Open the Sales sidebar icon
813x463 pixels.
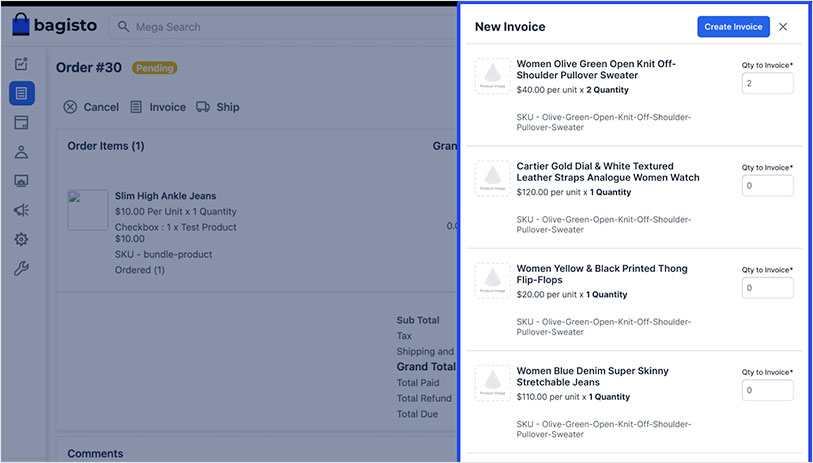click(22, 93)
